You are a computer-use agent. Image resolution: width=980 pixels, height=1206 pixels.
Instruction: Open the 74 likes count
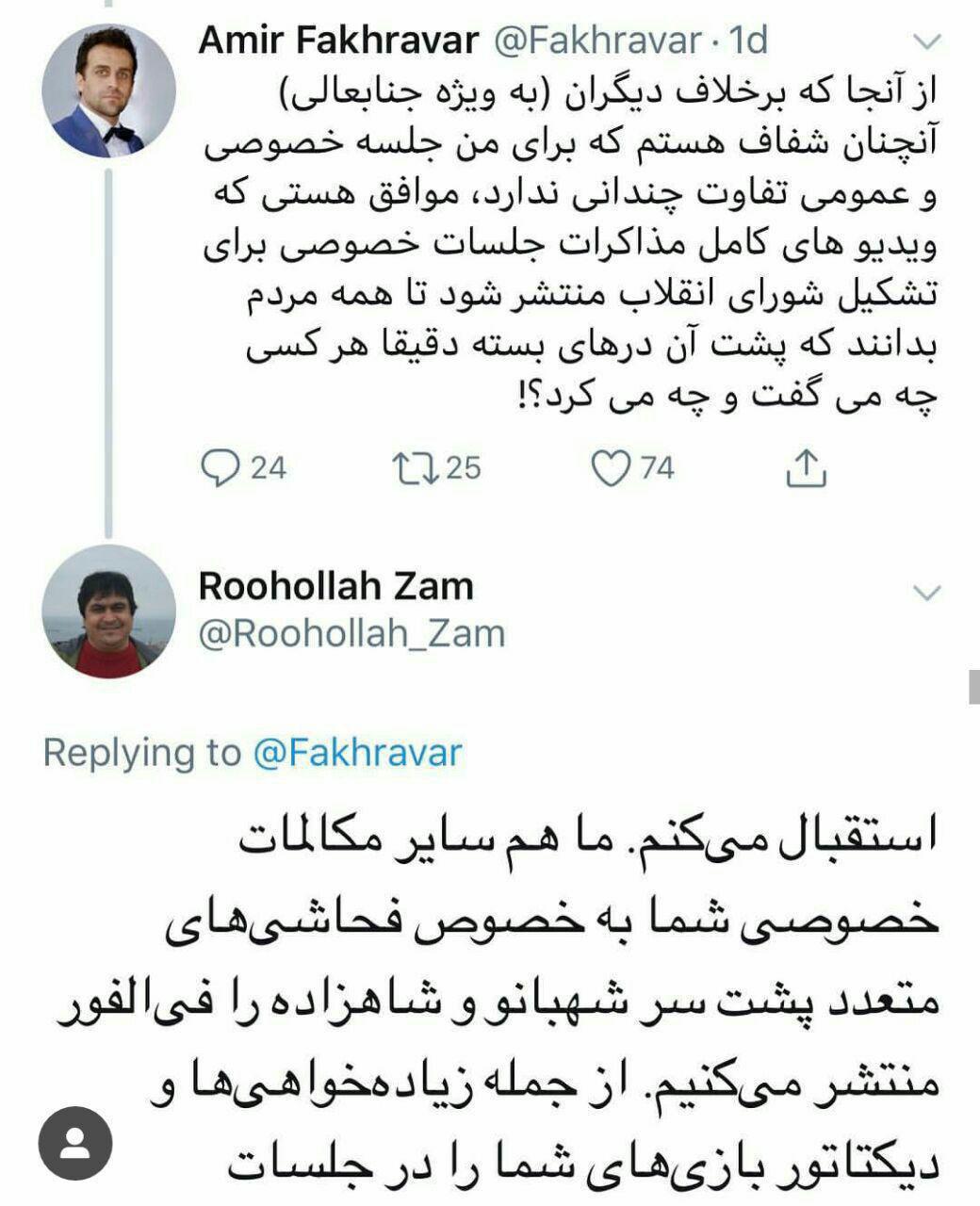pos(658,468)
